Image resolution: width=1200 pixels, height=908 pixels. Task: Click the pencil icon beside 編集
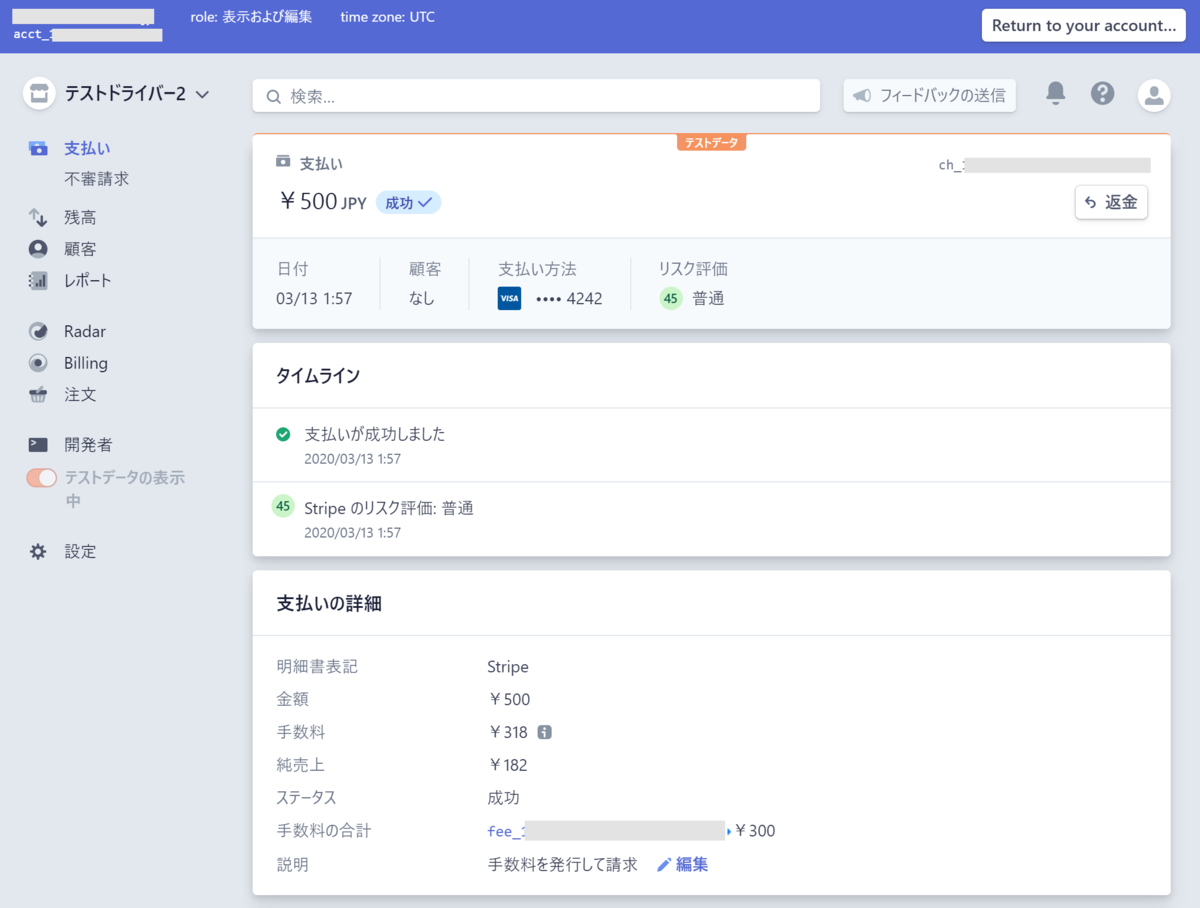pos(664,865)
